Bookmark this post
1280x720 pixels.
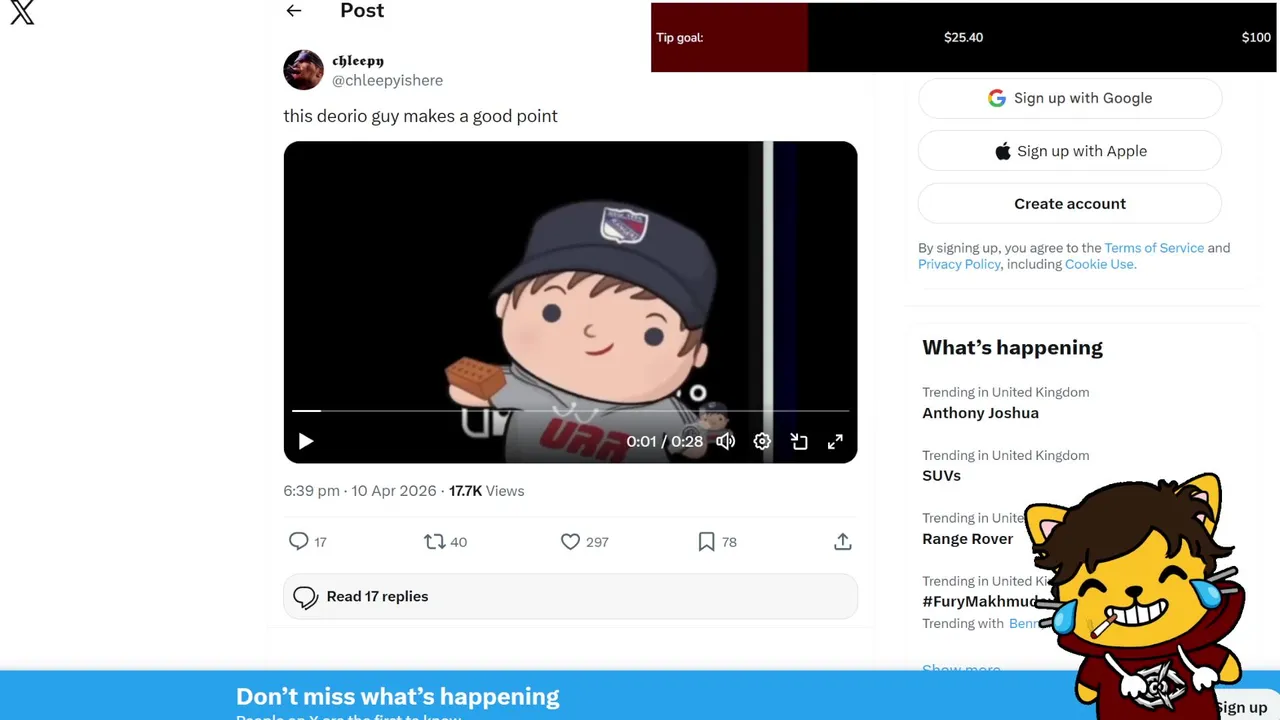coord(706,541)
